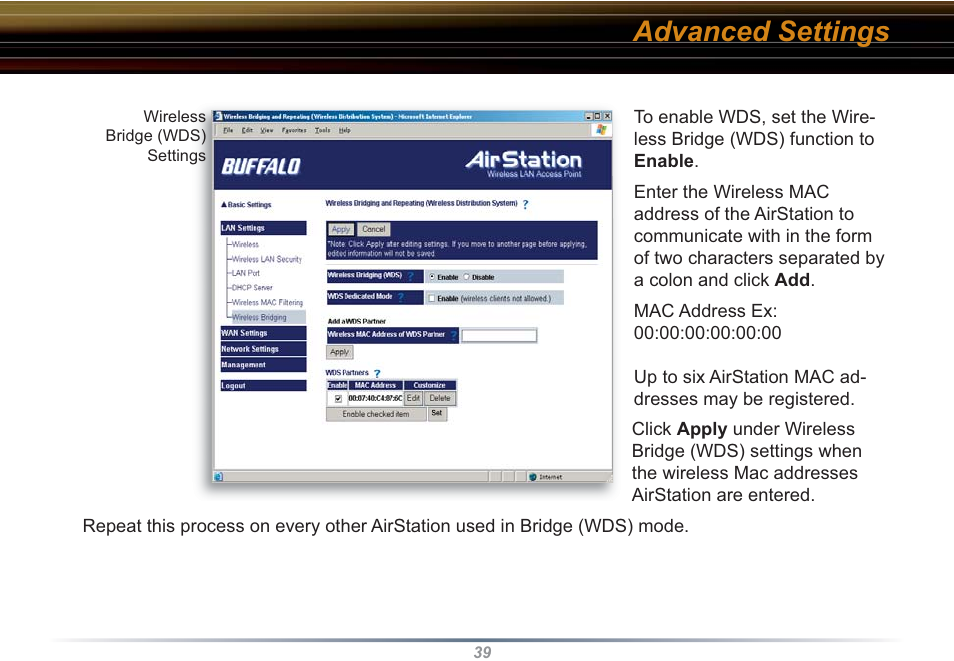Click the Windows flag logo in menu bar

(601, 130)
